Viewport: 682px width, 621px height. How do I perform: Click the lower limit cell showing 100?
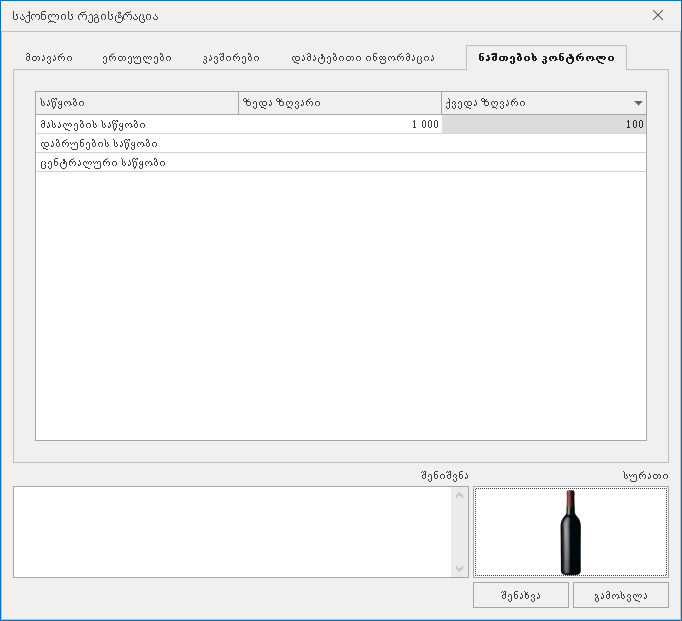(x=544, y=124)
